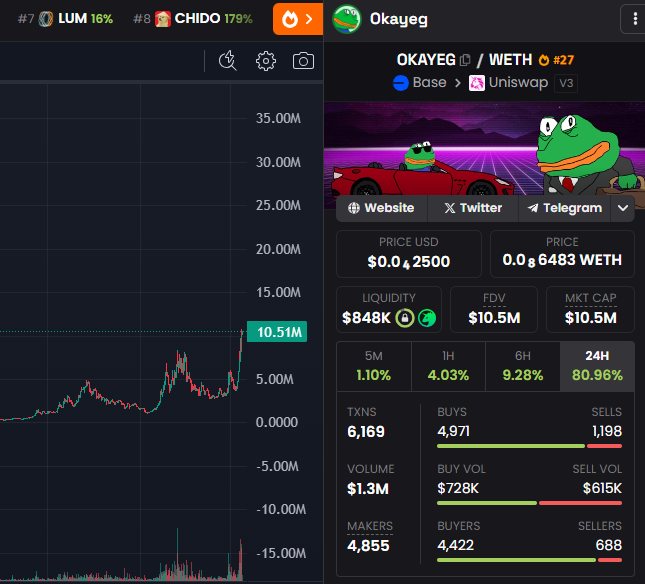Select the 6H timeframe tab
Viewport: 645px width, 584px height.
523,366
